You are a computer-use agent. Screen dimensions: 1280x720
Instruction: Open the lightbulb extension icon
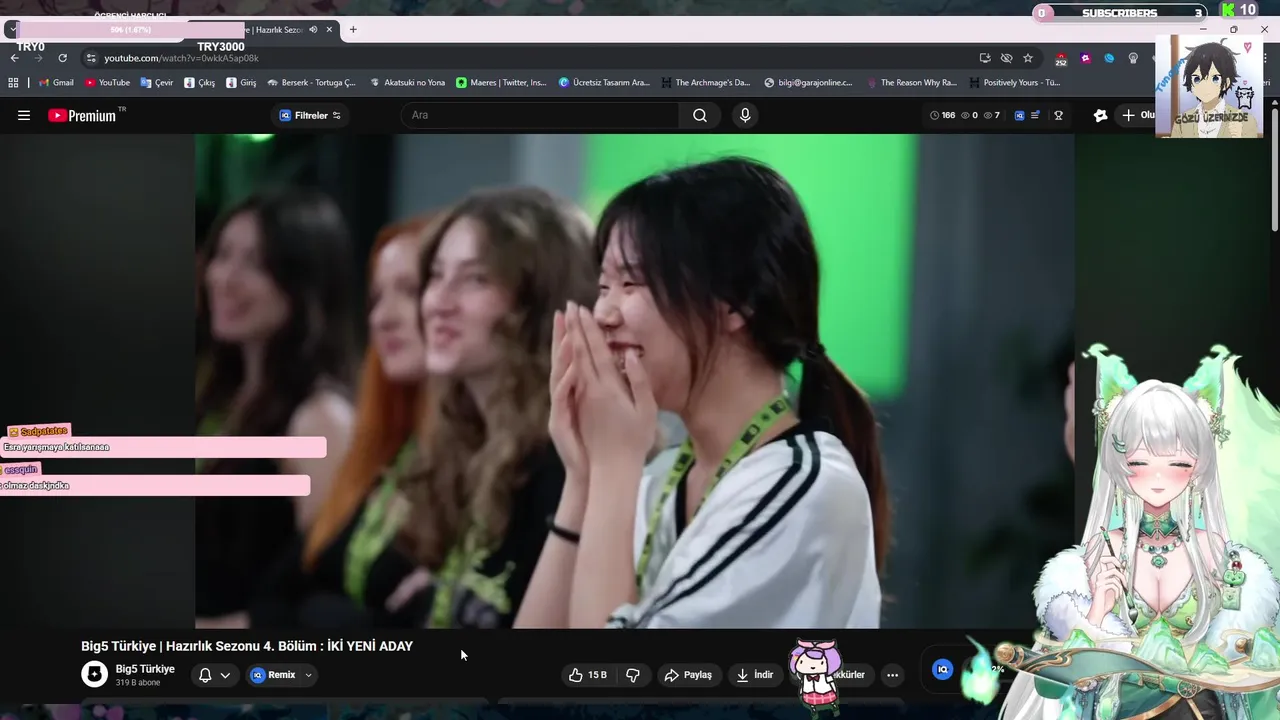pyautogui.click(x=1133, y=58)
